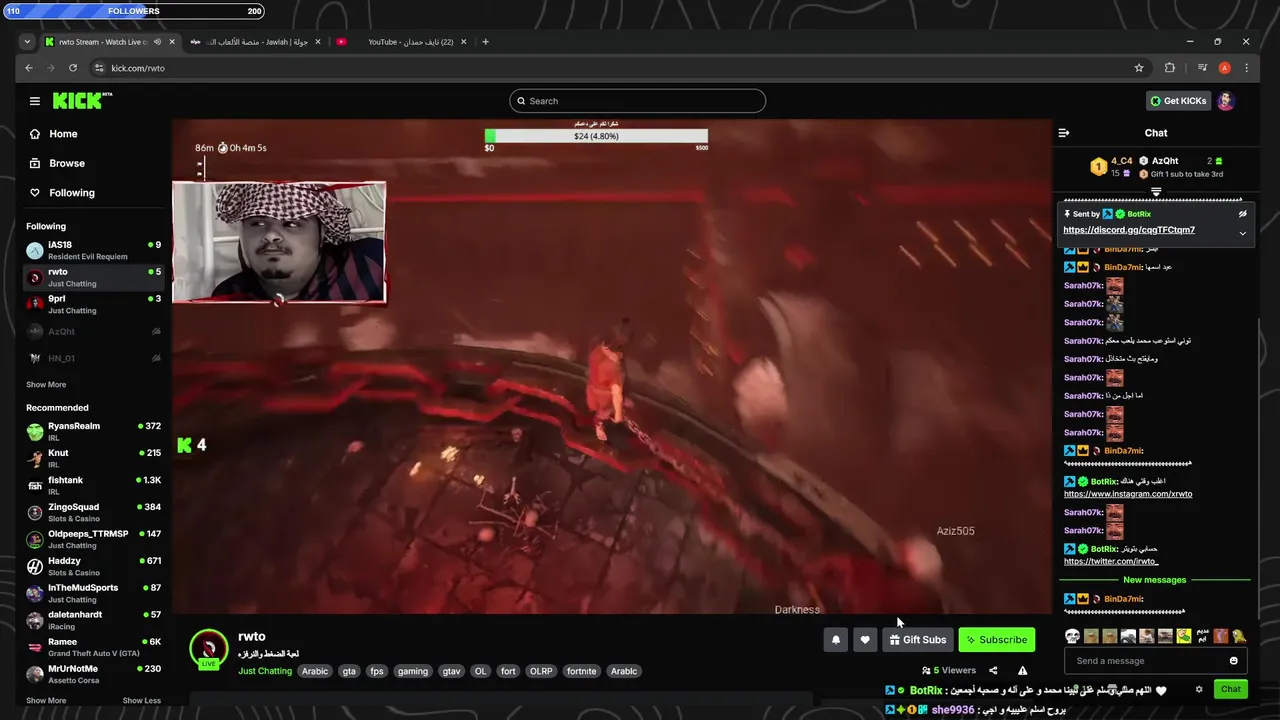Click Show More under Following list
This screenshot has height=720, width=1280.
(46, 385)
